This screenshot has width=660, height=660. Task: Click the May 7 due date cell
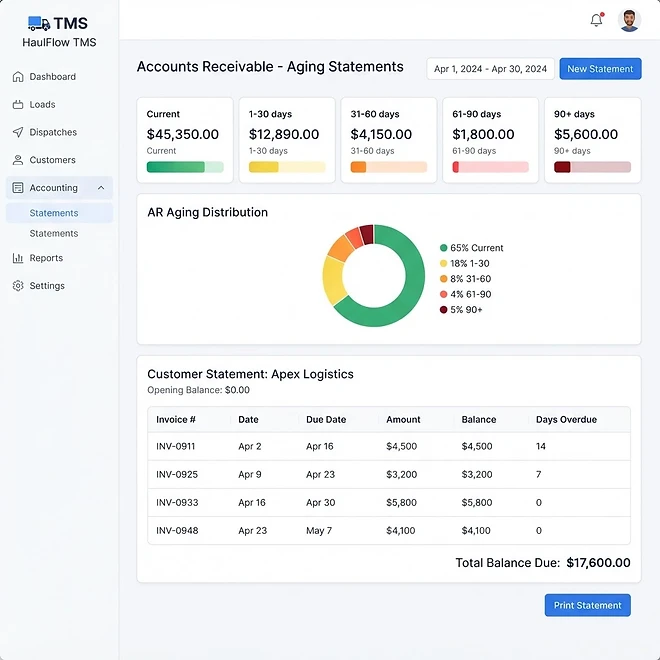(319, 531)
